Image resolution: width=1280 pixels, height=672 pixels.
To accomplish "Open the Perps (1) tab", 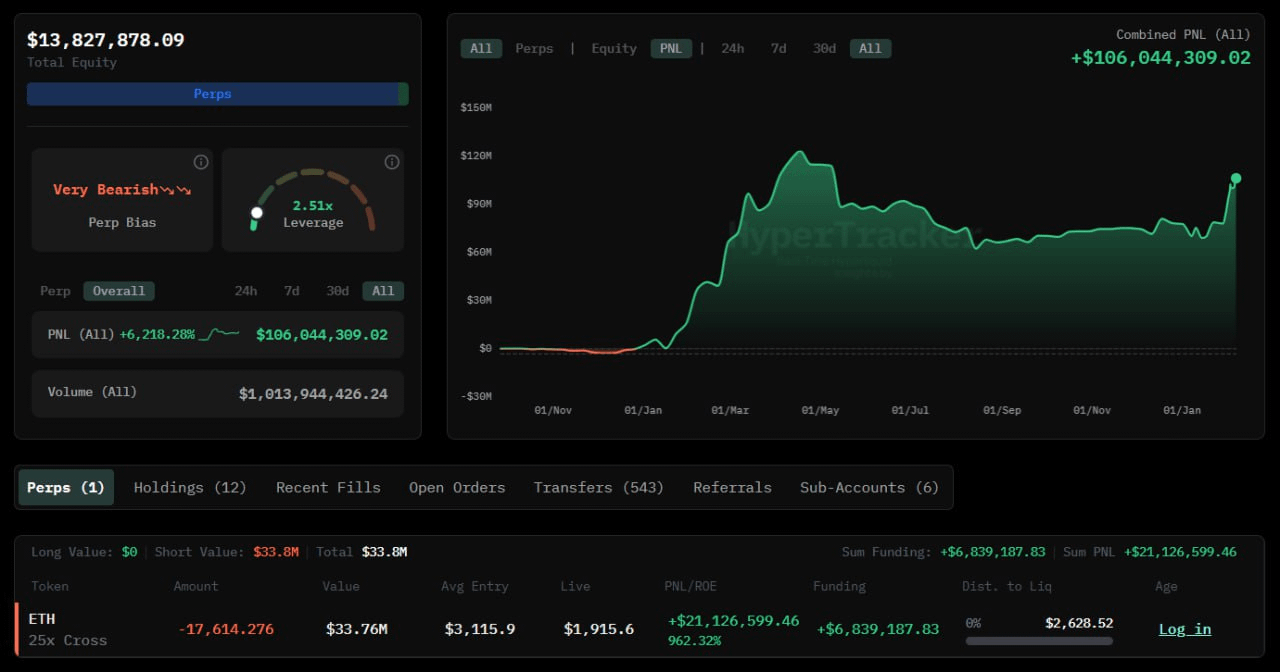I will point(66,487).
